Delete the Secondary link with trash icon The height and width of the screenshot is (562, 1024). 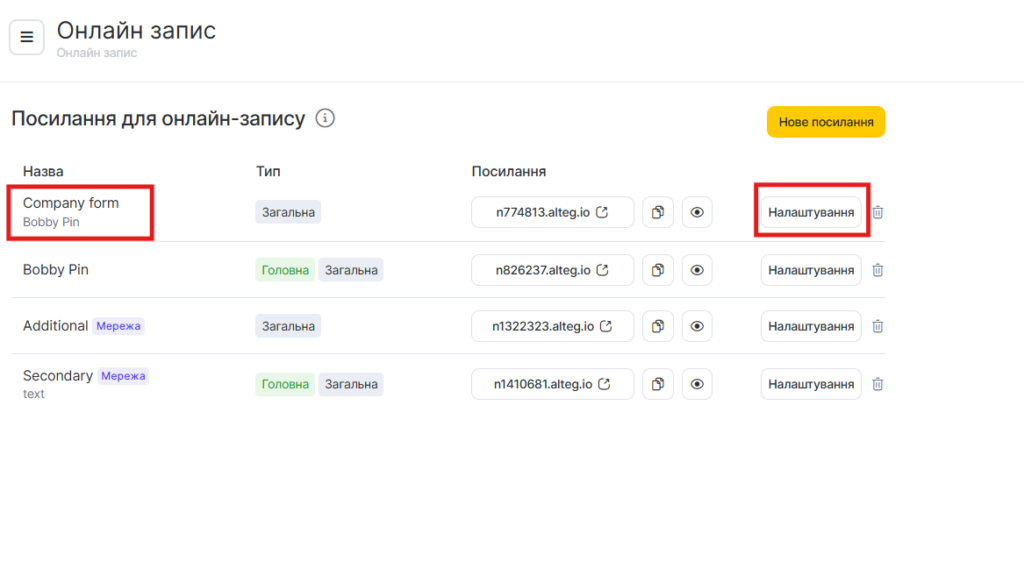(x=878, y=384)
